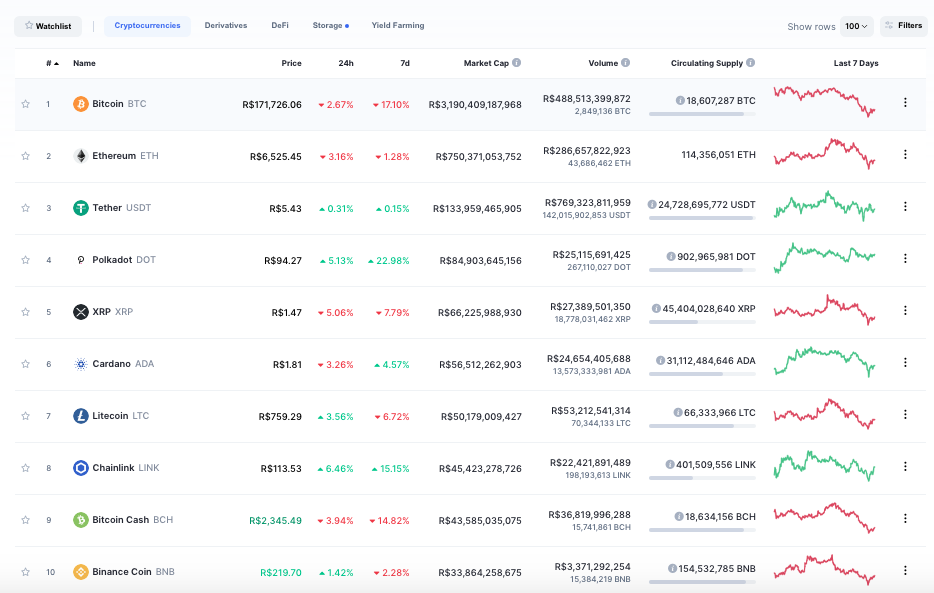
Task: Click the blue Litecoin logo icon
Action: tap(80, 416)
